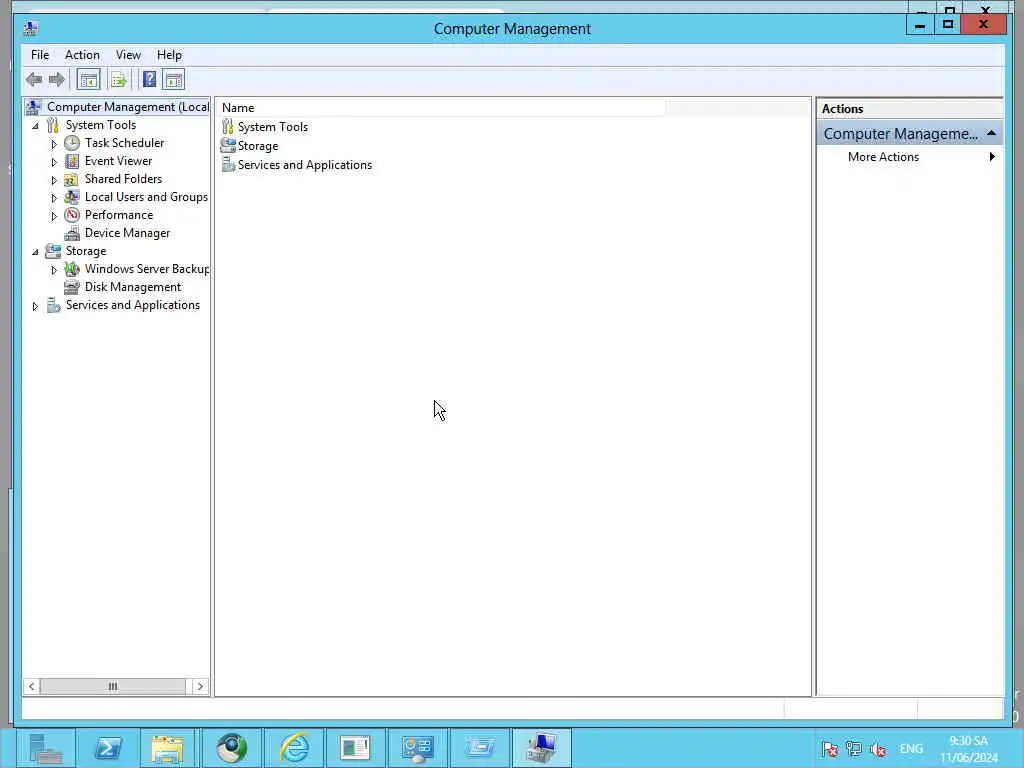Expand Local Users and Groups node
Image resolution: width=1024 pixels, height=768 pixels.
(x=54, y=197)
